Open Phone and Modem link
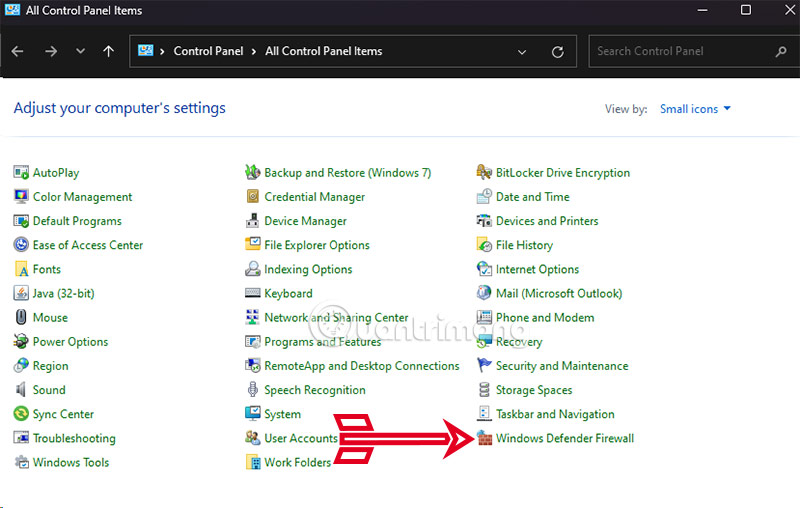The image size is (800, 508). 545,317
